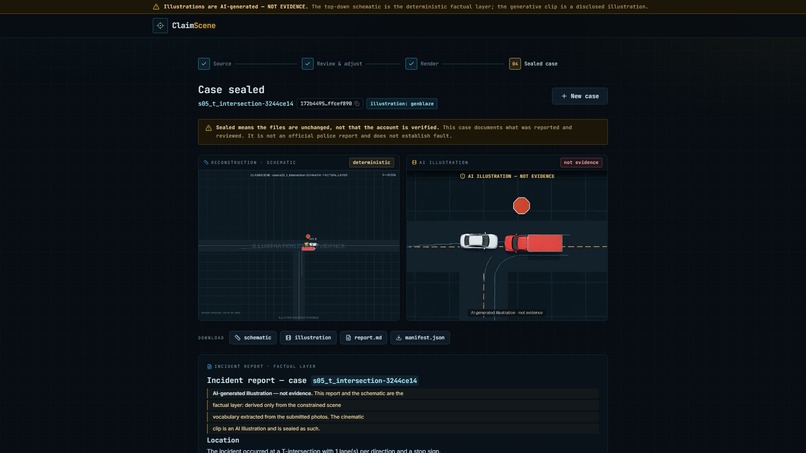The height and width of the screenshot is (453, 806).
Task: Select the Render step checkmark
Action: [411, 64]
